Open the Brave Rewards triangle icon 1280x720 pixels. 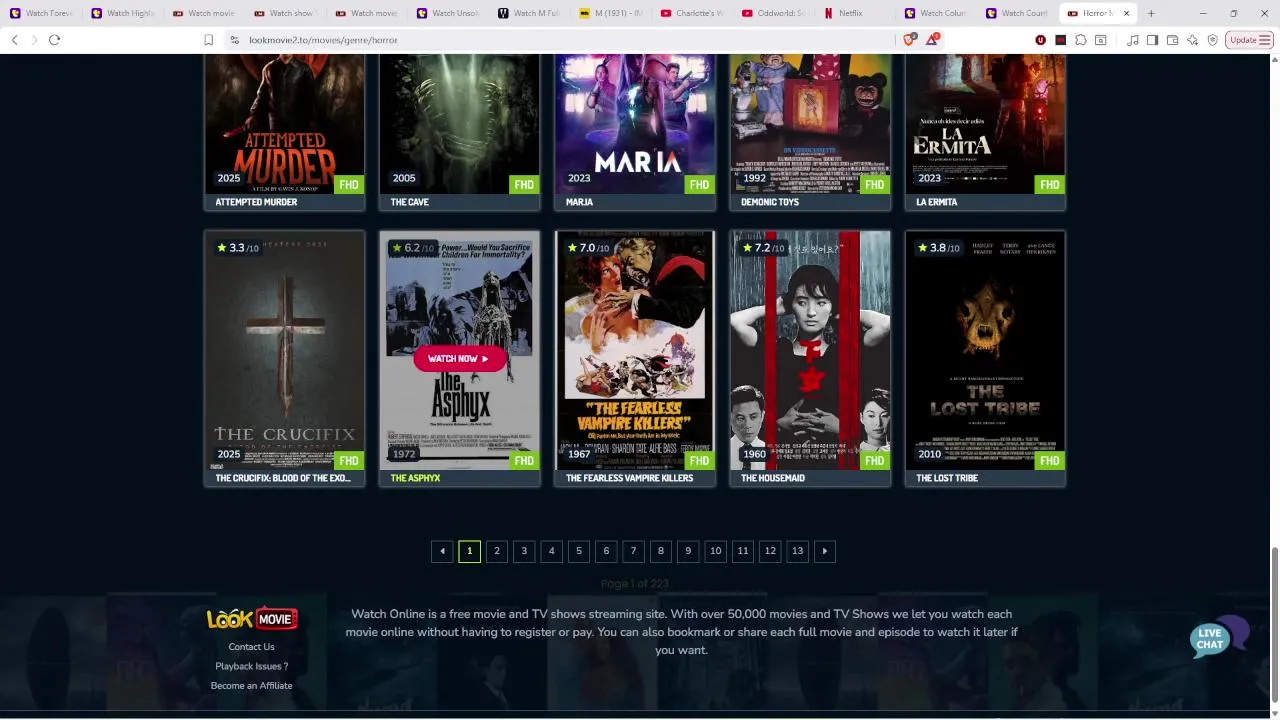(x=932, y=40)
